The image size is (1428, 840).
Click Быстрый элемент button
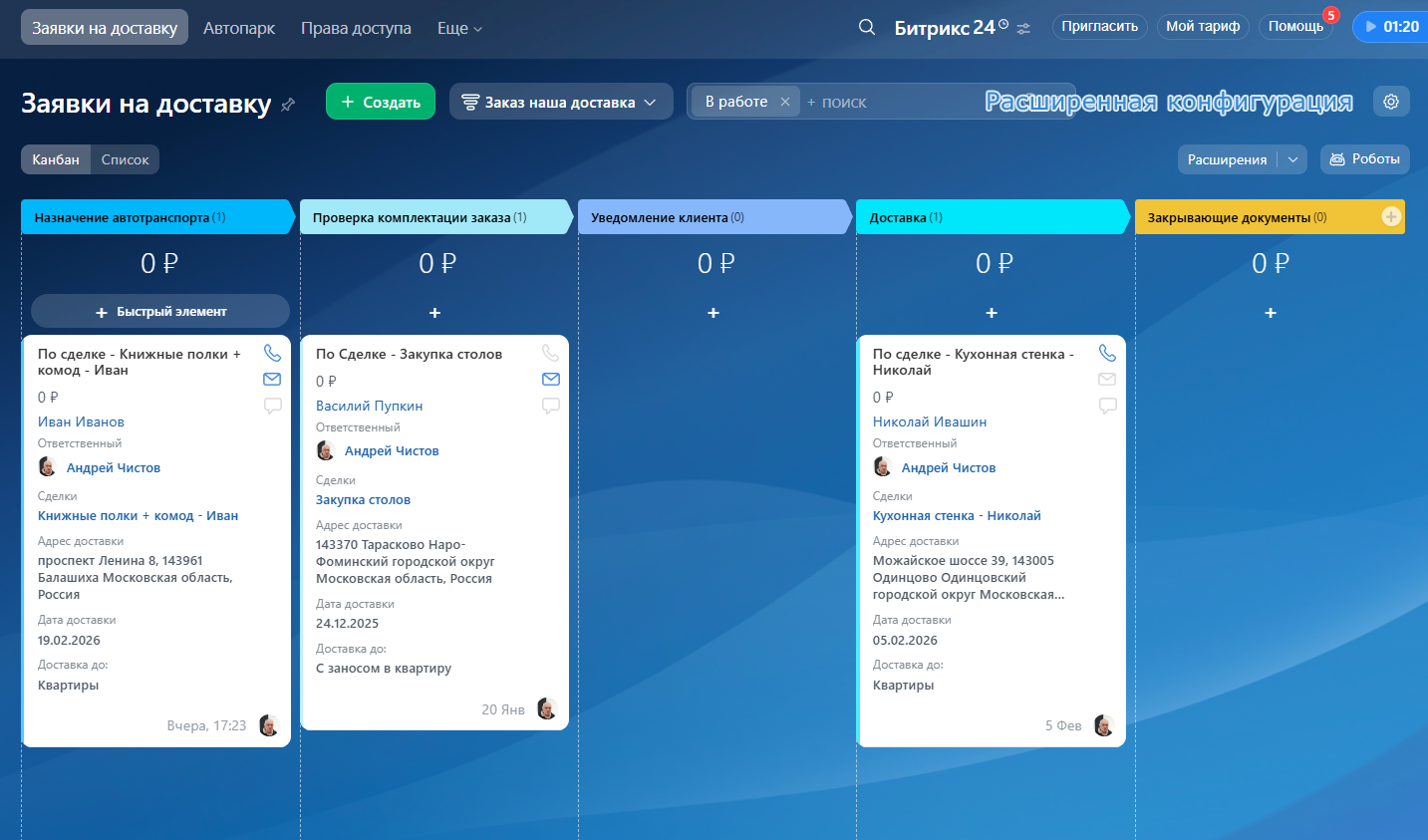click(x=160, y=311)
